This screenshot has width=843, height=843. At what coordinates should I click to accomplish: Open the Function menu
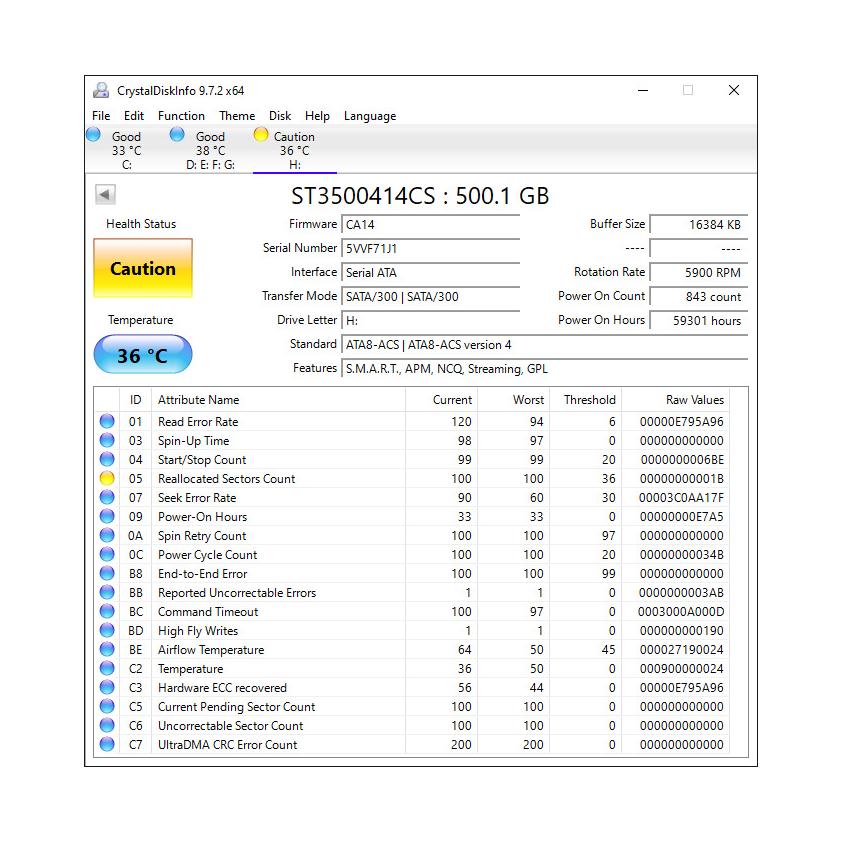tap(181, 116)
